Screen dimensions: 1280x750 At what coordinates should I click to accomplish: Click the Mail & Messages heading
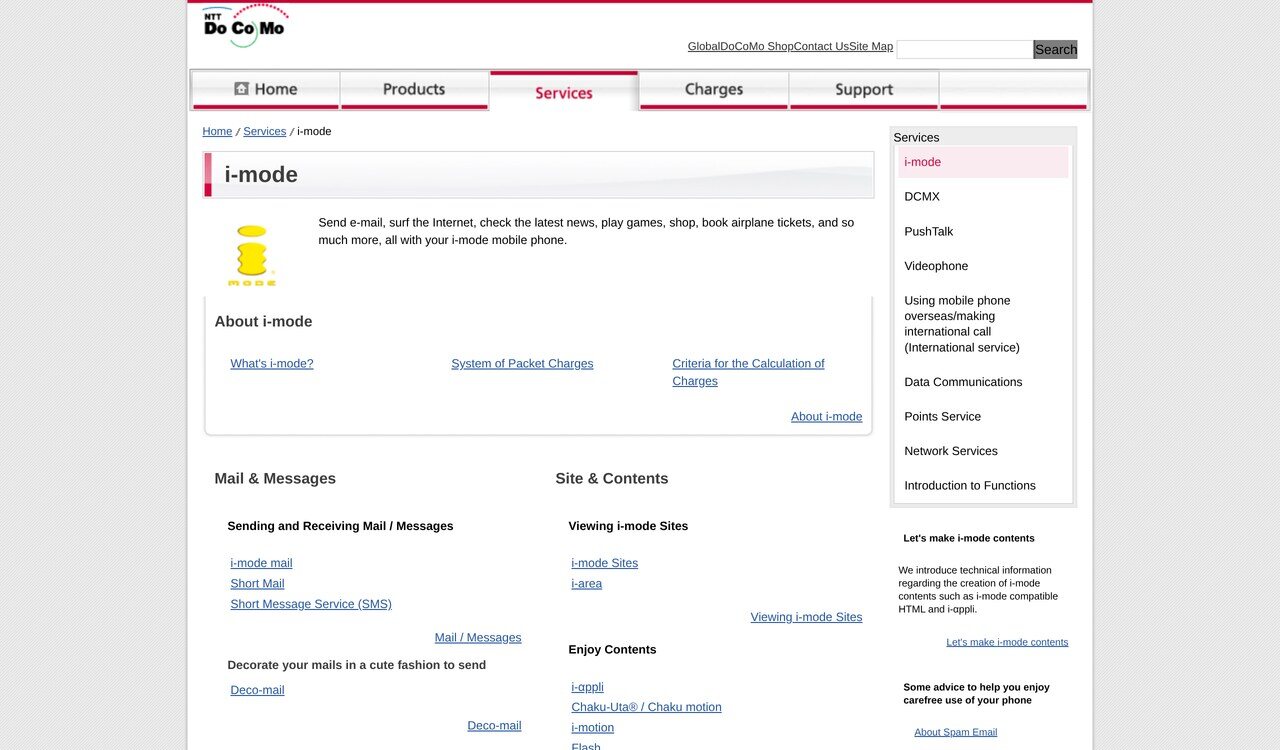(275, 479)
